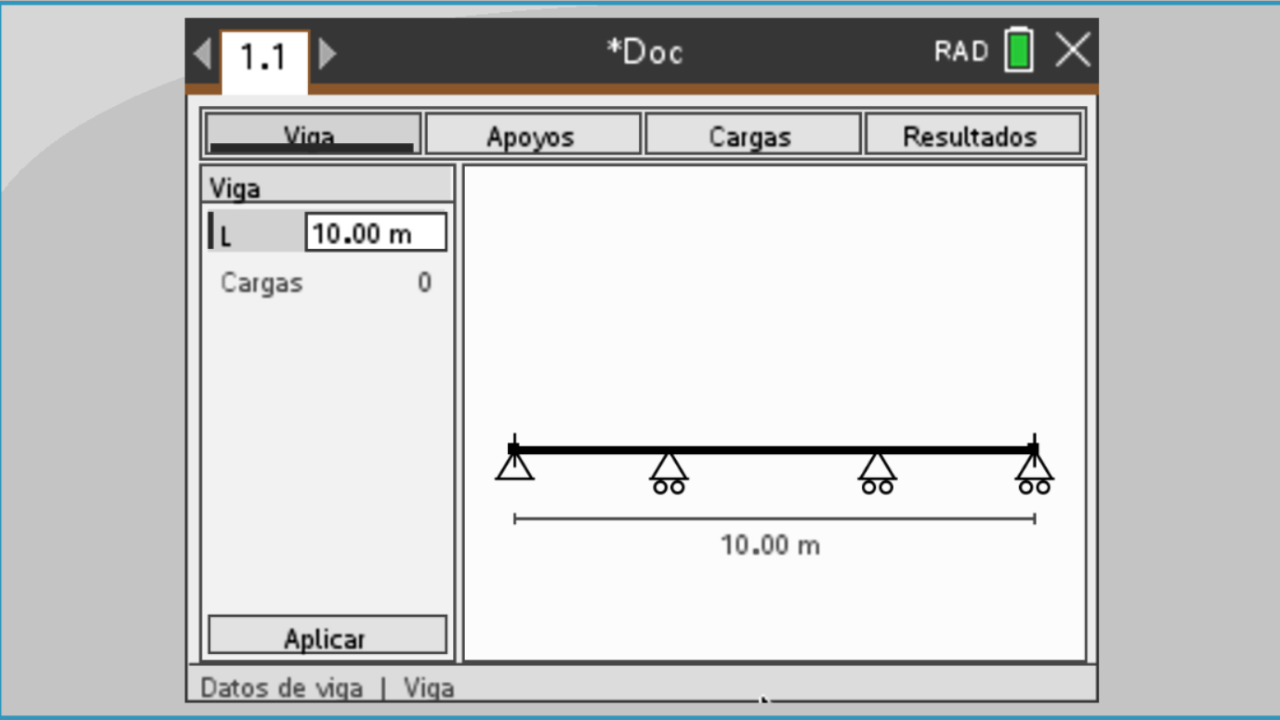This screenshot has width=1280, height=720.
Task: Click the Aplicar button
Action: pyautogui.click(x=327, y=637)
